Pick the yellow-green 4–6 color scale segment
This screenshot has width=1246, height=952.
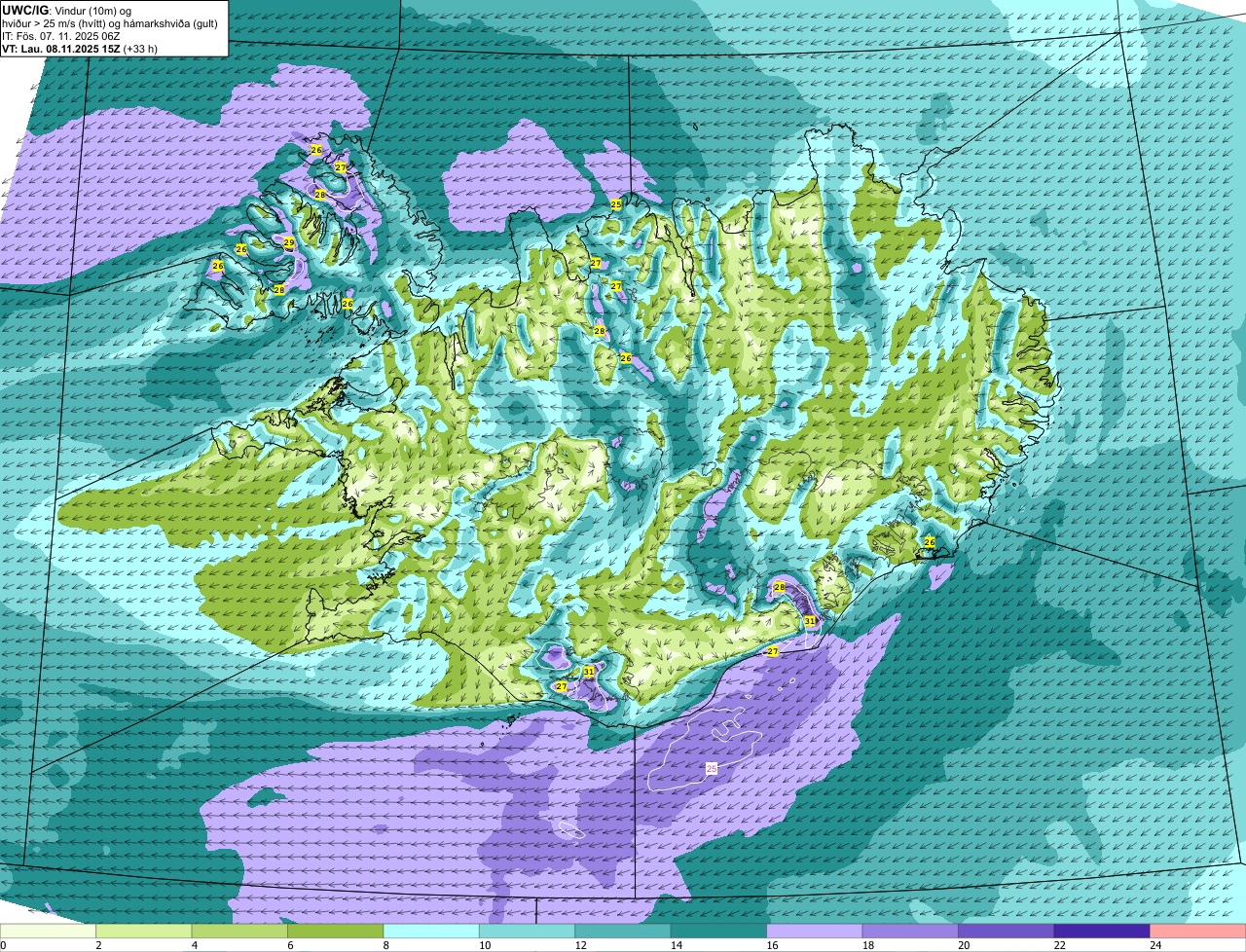[240, 932]
